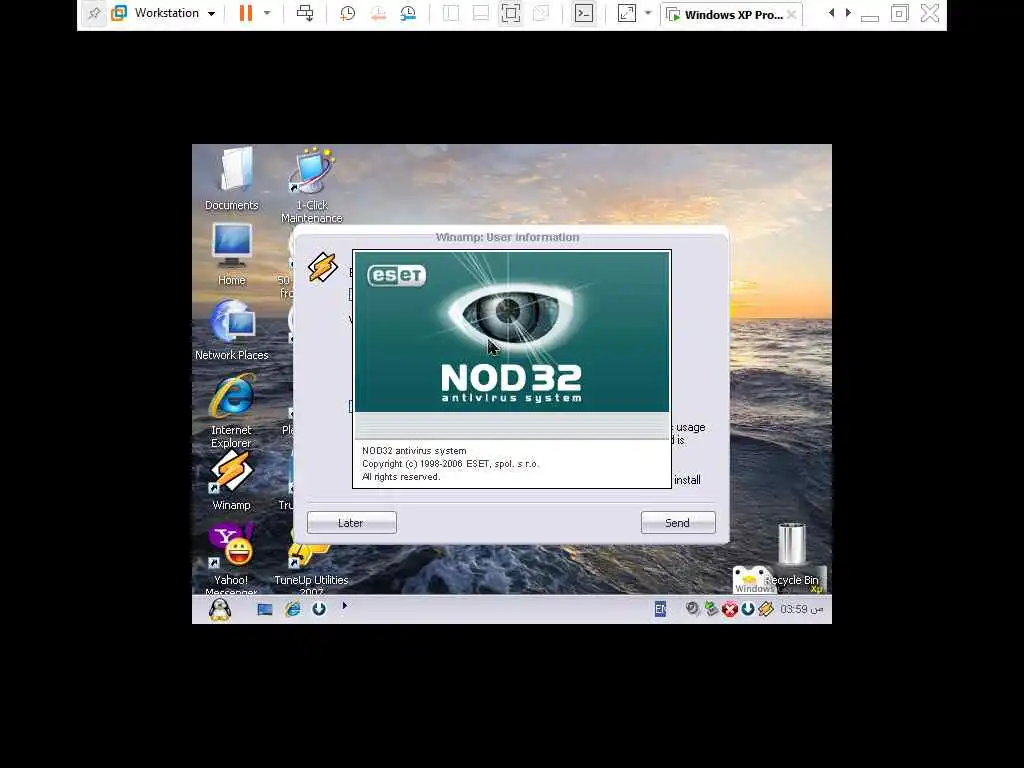Revert to the previous snapshot
This screenshot has height=768, width=1024.
378,13
